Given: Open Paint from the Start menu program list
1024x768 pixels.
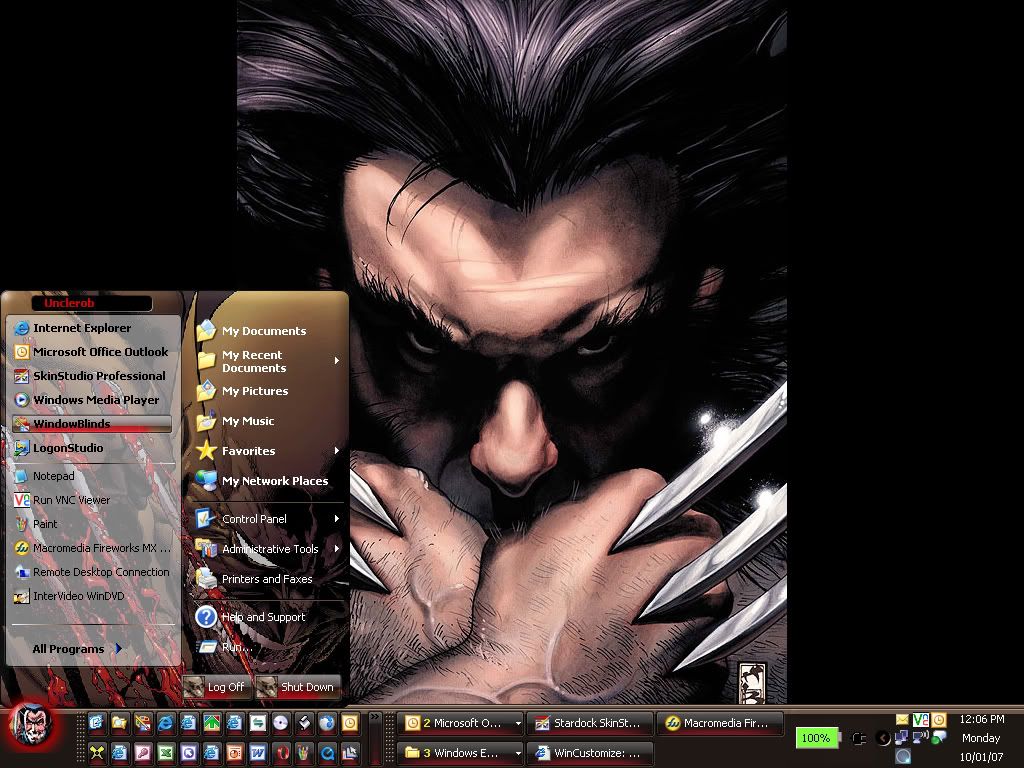Looking at the screenshot, I should point(91,524).
